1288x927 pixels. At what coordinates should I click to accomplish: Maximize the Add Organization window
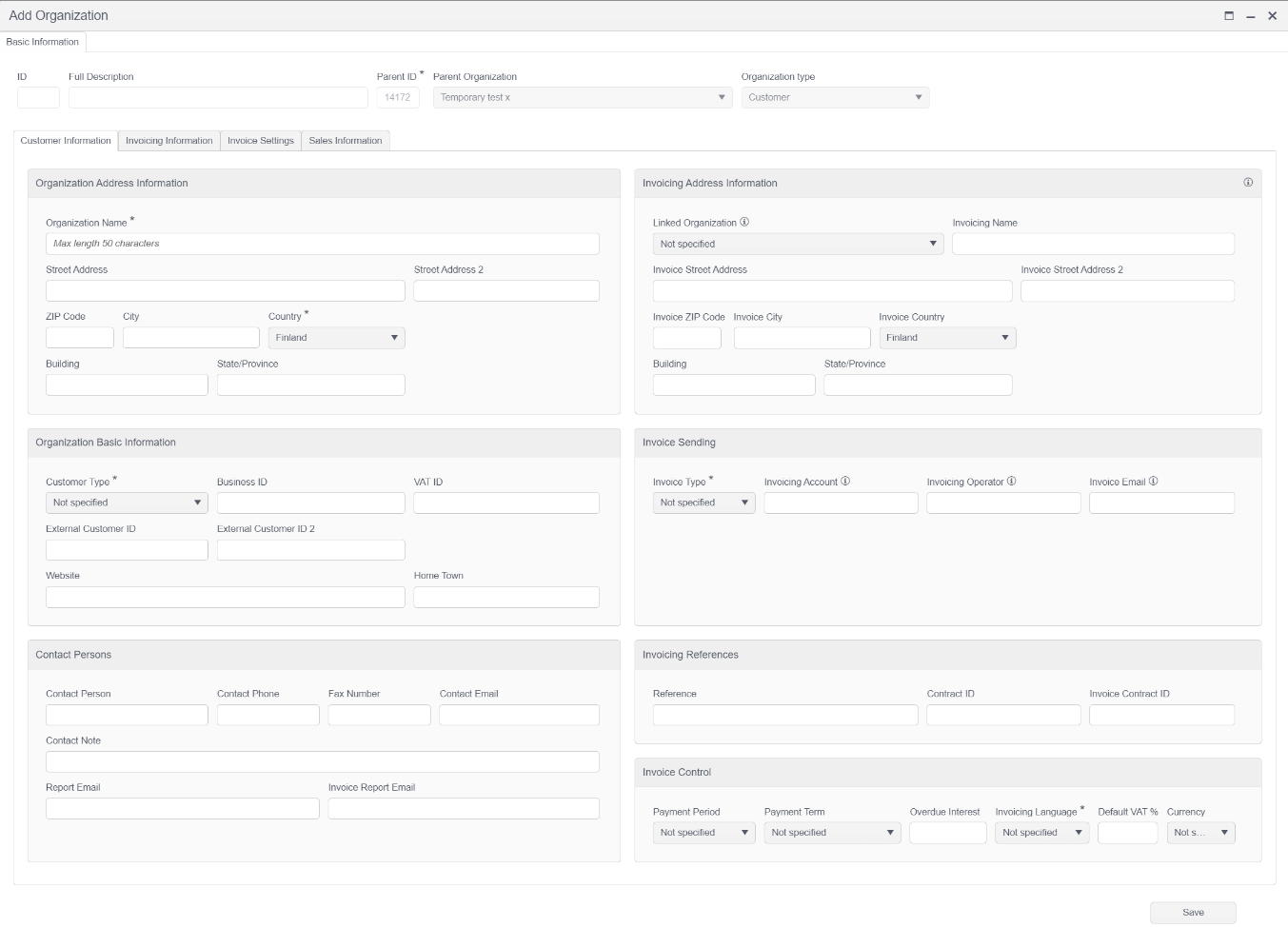pyautogui.click(x=1229, y=16)
